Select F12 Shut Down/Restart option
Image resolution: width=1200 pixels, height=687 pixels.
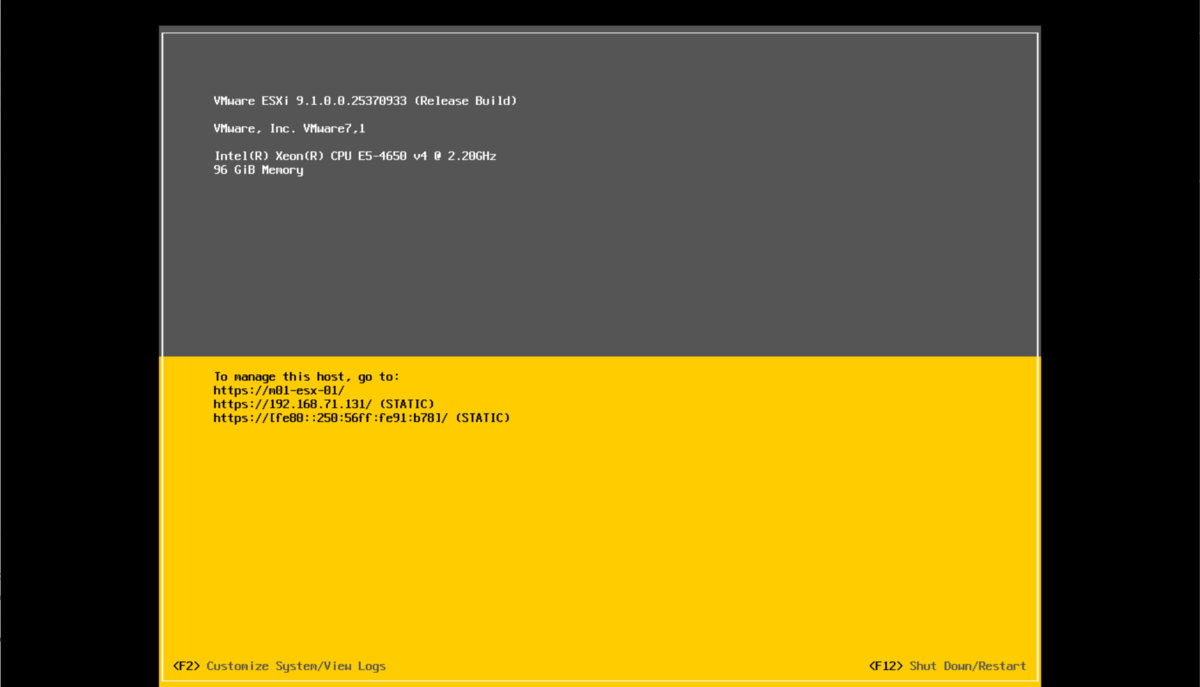(947, 666)
